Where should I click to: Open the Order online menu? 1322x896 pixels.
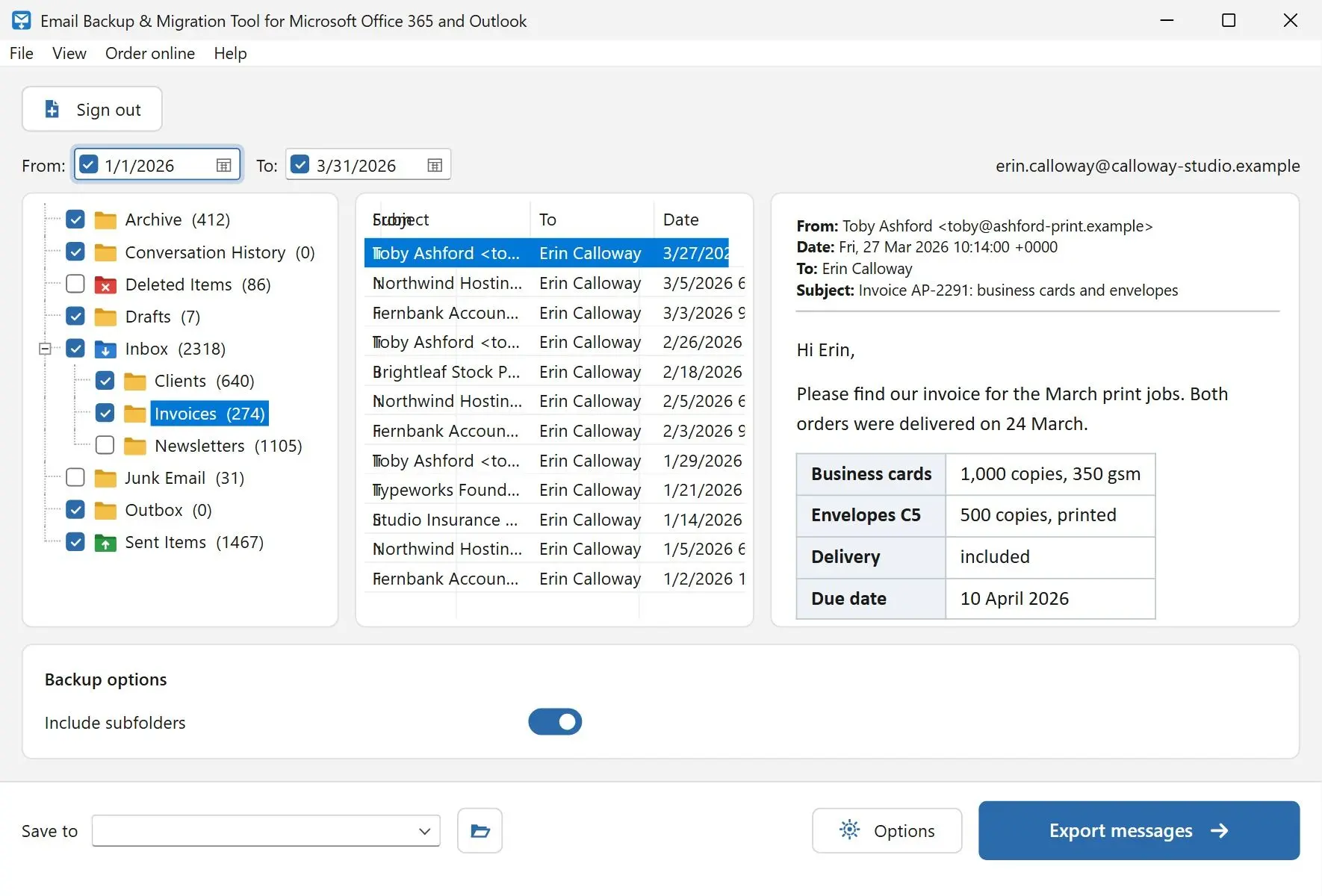[150, 53]
